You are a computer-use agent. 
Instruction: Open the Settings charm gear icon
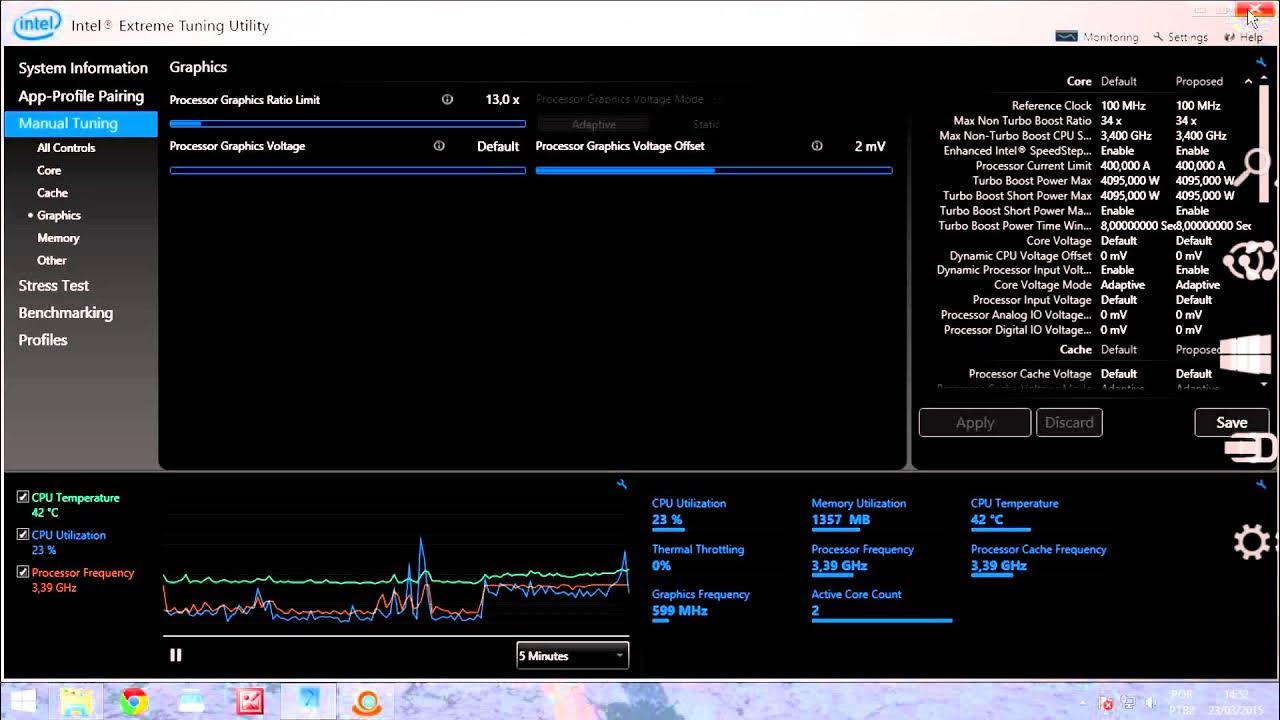[x=1251, y=542]
